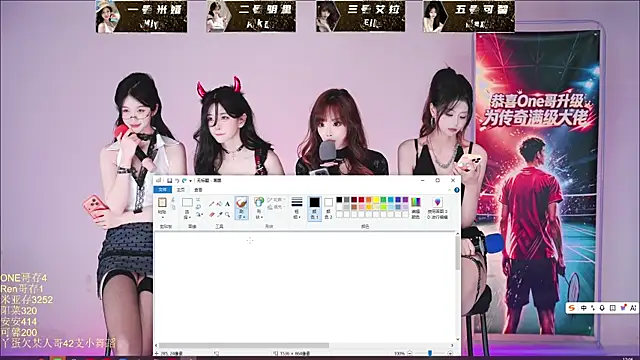Viewport: 640px width, 360px height.
Task: Click the Crop icon
Action: point(198,199)
